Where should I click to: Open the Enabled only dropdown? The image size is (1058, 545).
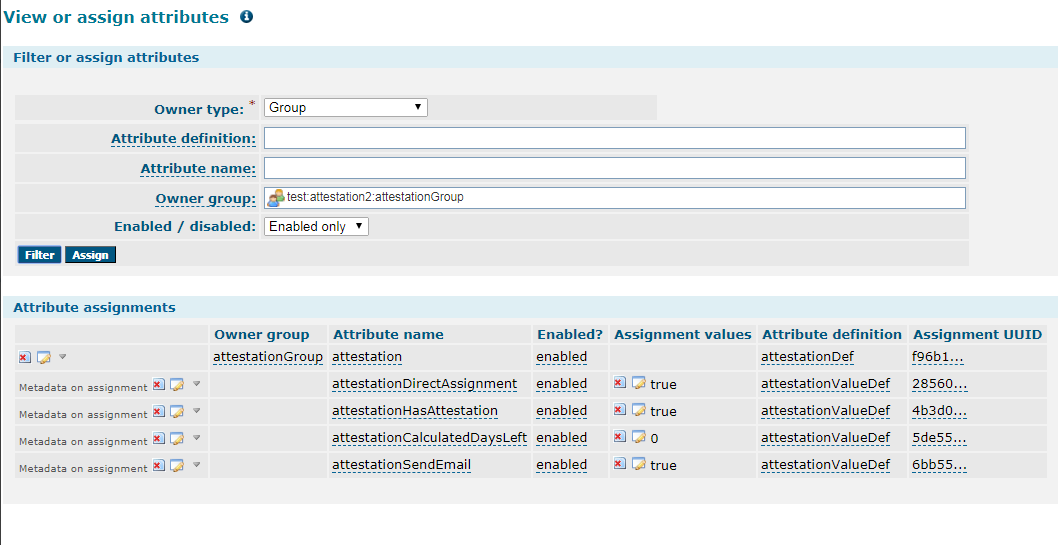(x=316, y=227)
